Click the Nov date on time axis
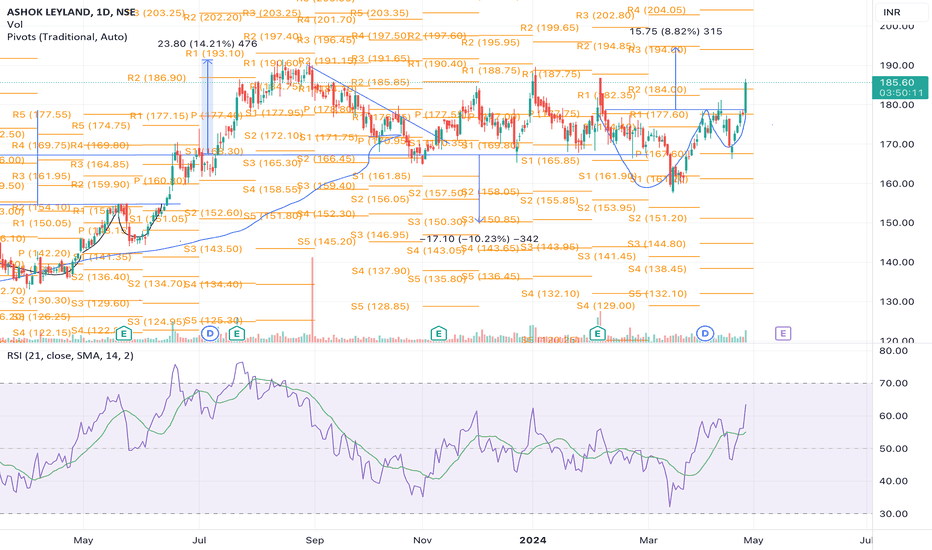The height and width of the screenshot is (550, 932). (x=422, y=540)
